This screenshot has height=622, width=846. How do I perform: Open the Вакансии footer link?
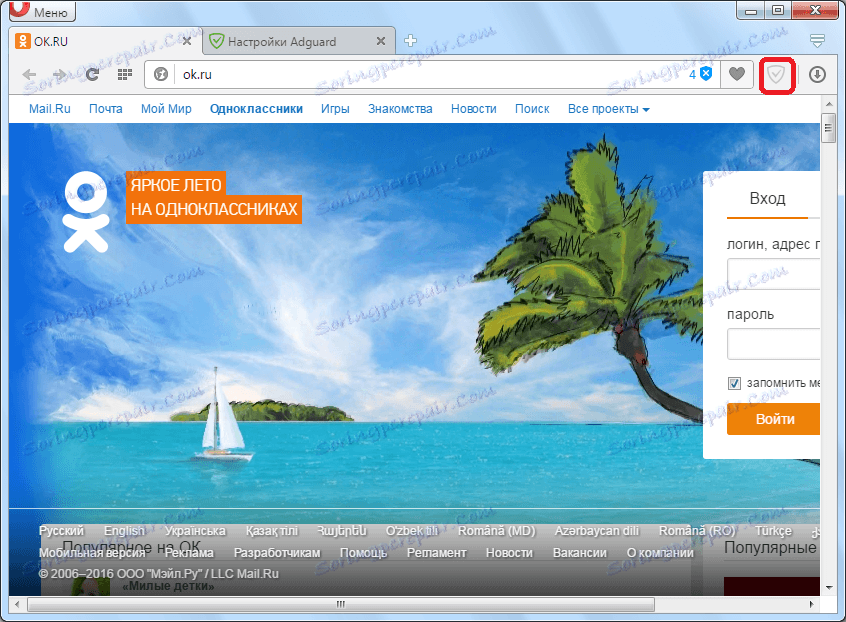click(x=579, y=553)
